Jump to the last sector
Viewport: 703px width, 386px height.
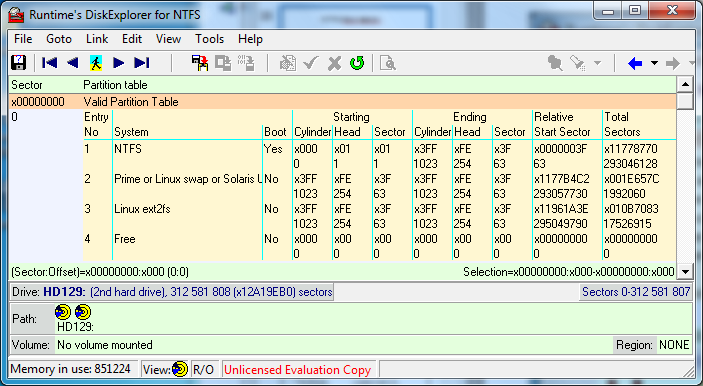pyautogui.click(x=142, y=63)
